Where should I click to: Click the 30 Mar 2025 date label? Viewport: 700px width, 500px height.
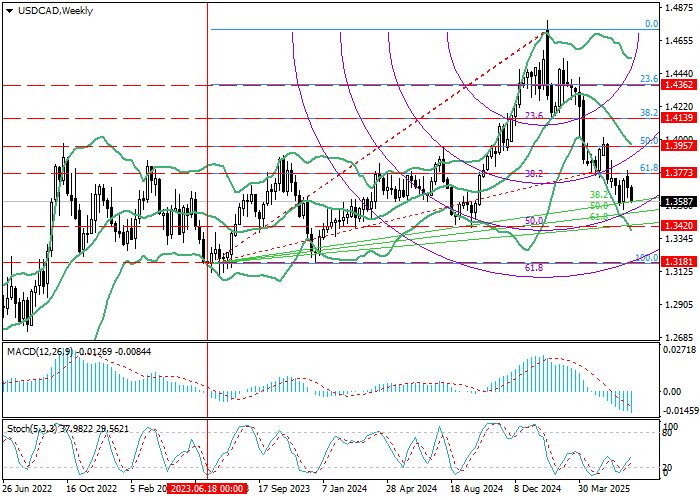604,488
